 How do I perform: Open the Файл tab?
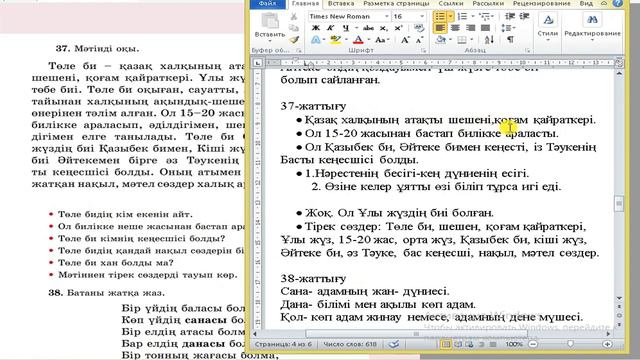tap(267, 3)
